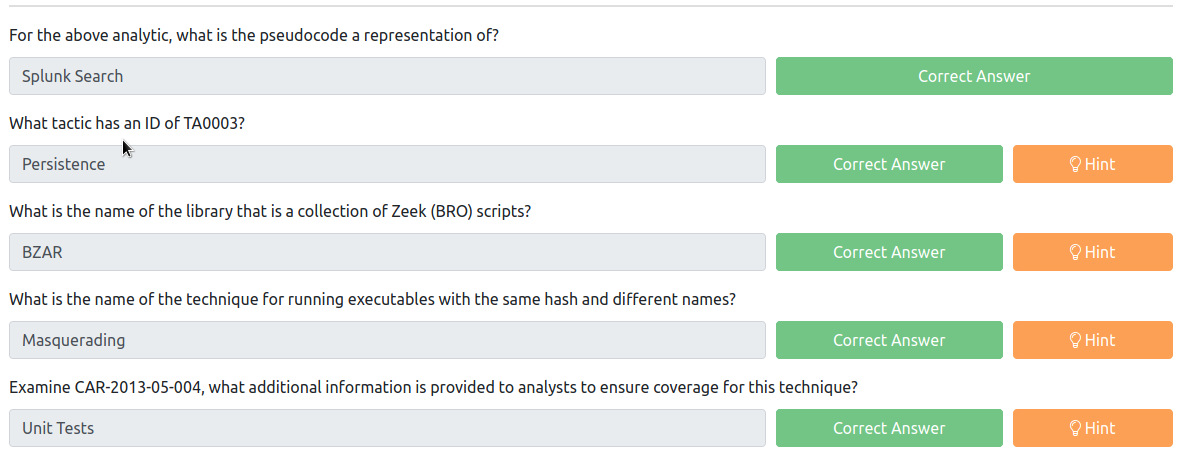The image size is (1180, 465).
Task: Click the question asking about tactic TA0003
Action: (127, 123)
